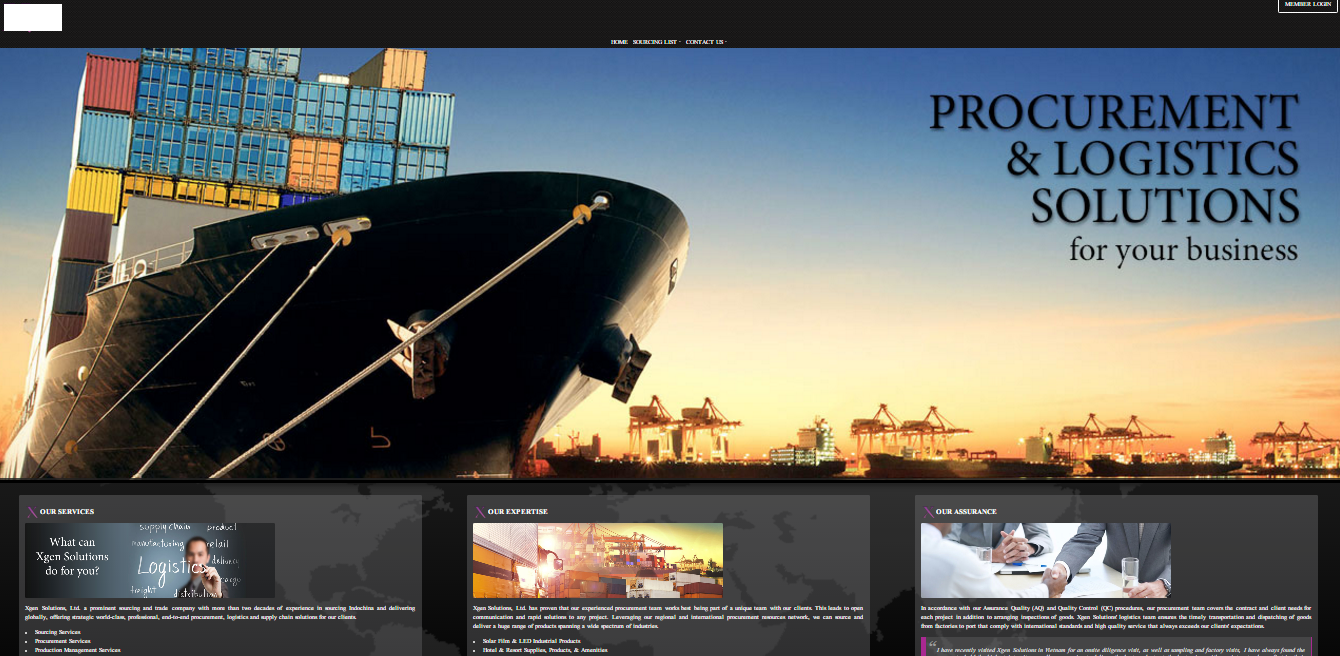Expand the Sourcing List dropdown menu
The width and height of the screenshot is (1340, 656).
click(656, 42)
